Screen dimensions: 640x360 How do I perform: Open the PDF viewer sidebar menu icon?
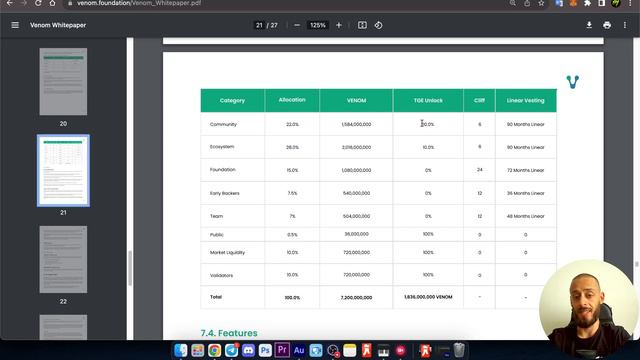tap(15, 25)
